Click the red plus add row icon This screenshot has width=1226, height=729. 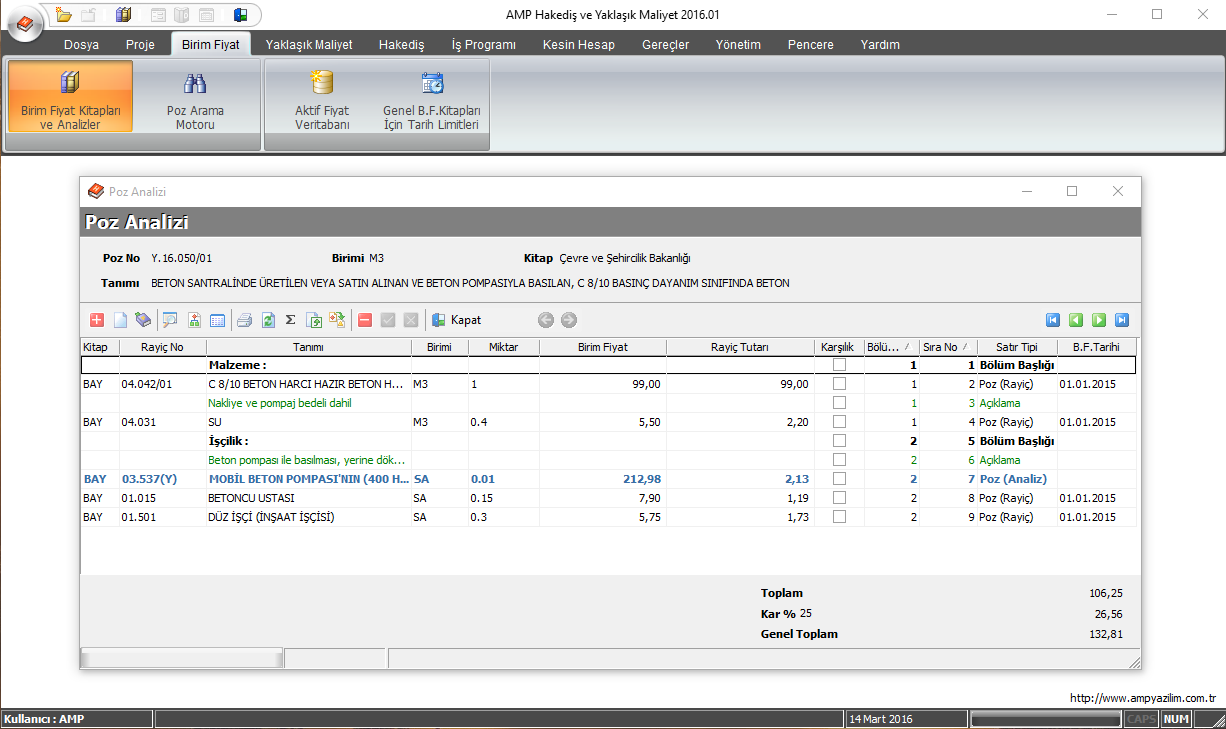[97, 320]
